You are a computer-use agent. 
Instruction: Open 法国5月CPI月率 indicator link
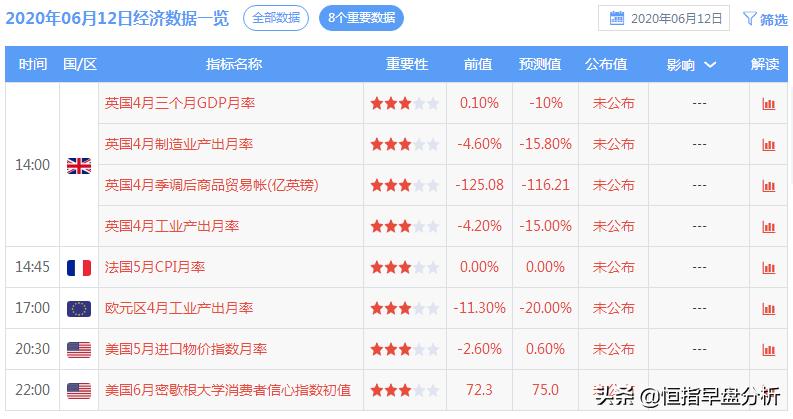(155, 267)
